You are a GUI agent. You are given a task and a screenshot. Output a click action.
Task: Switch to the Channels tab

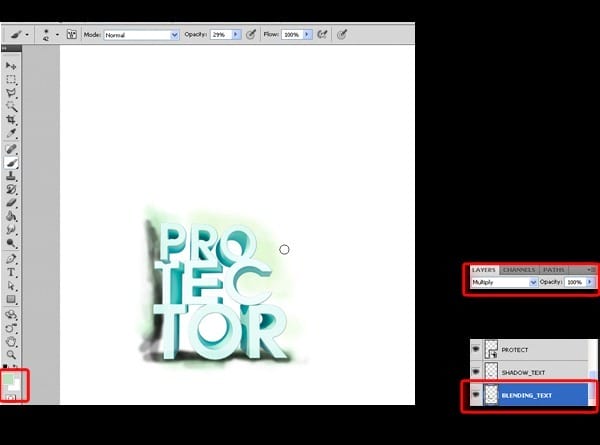pyautogui.click(x=519, y=270)
